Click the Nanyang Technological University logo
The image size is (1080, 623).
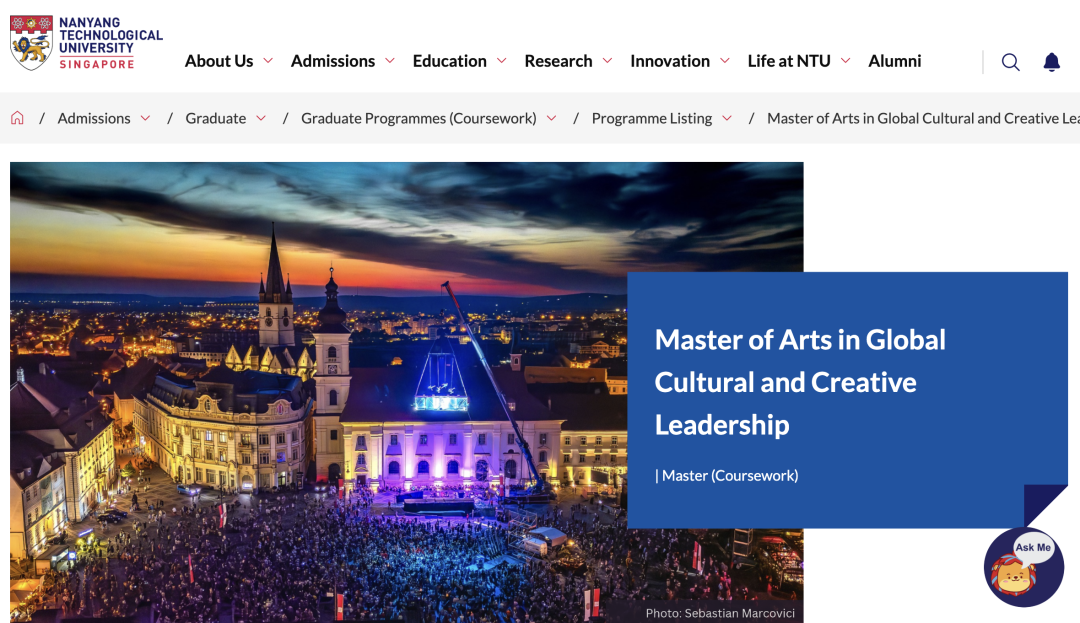(x=86, y=43)
